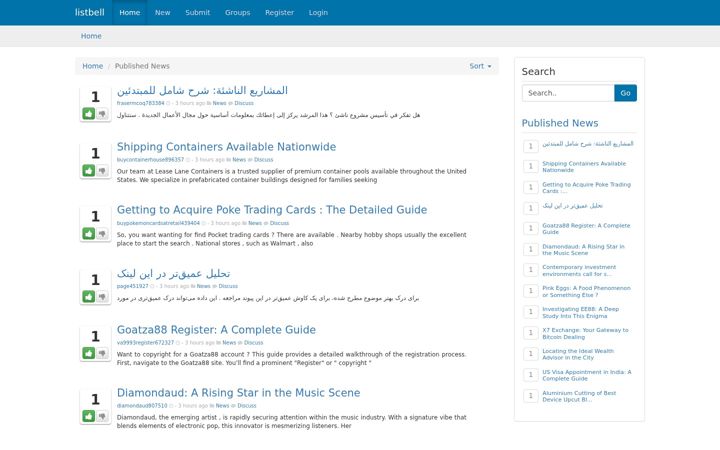This screenshot has height=450, width=720.
Task: Downvote the Getting to Acquire Poke Trading Cards post
Action: (x=102, y=234)
